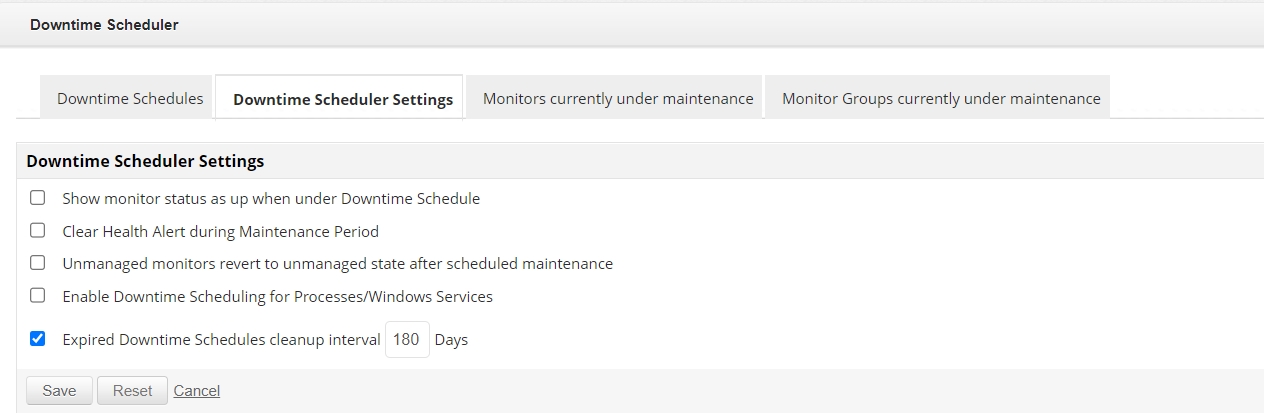Save the downtime scheduler settings
This screenshot has height=413, width=1264.
[59, 391]
